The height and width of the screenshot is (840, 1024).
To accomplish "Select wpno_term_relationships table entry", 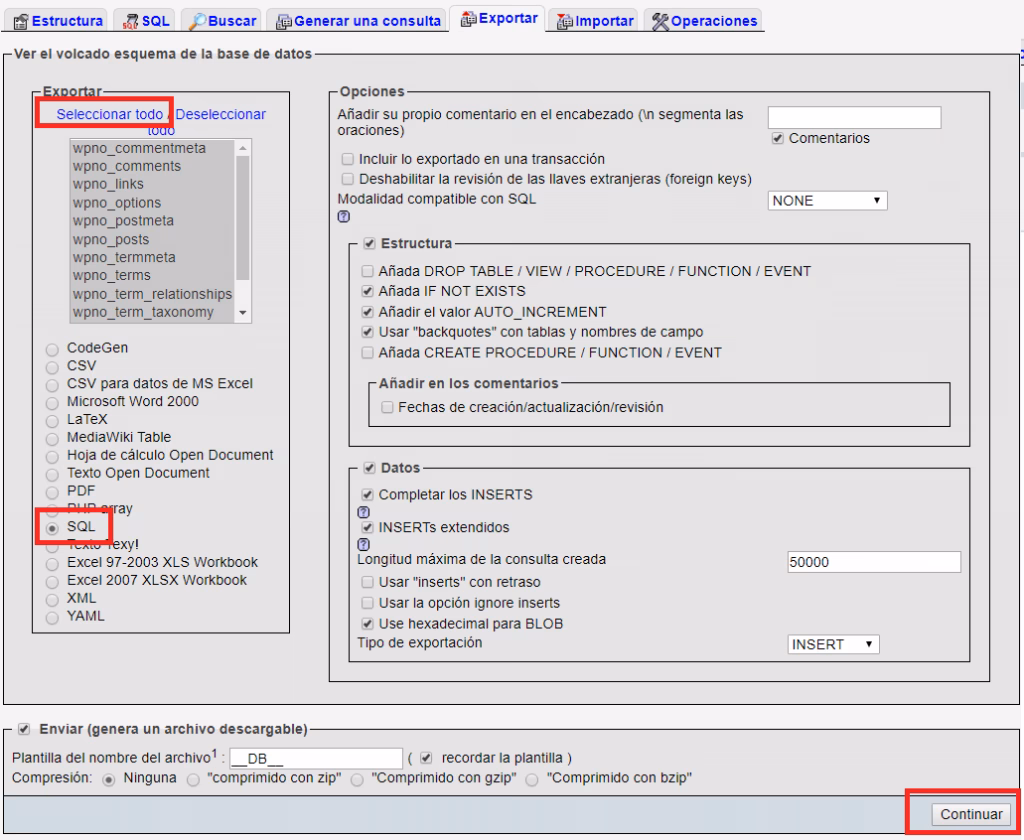I will point(152,294).
